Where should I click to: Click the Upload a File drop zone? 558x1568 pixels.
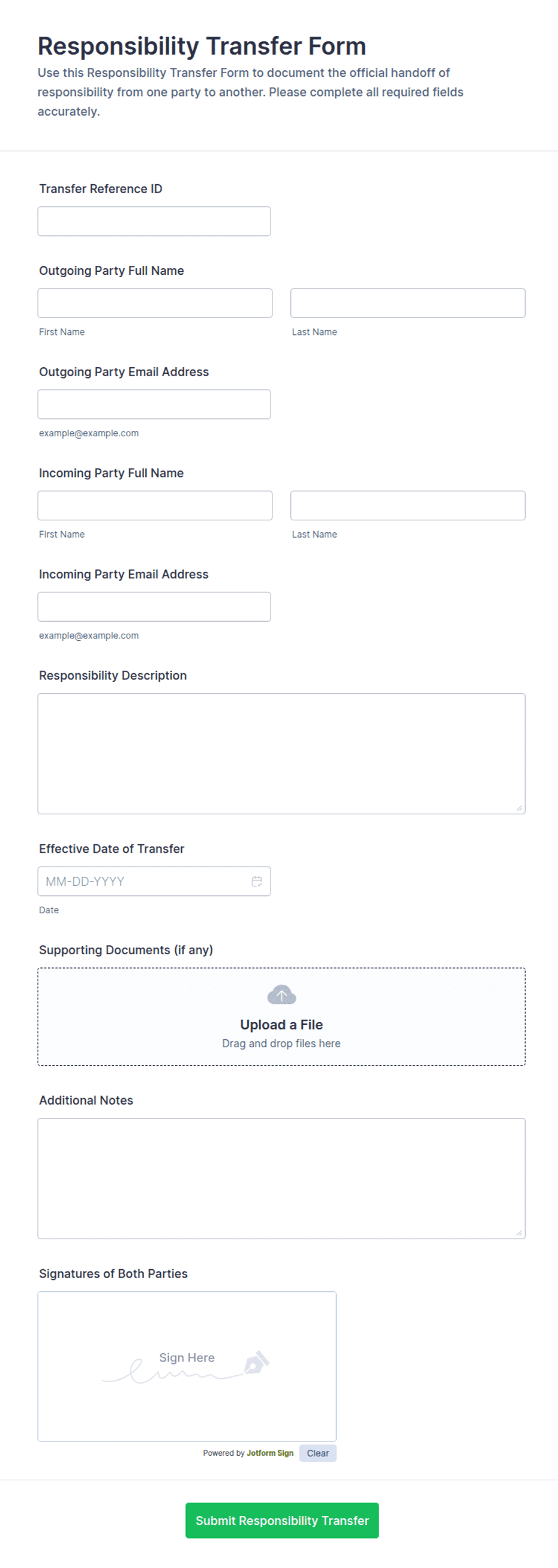coord(281,1016)
